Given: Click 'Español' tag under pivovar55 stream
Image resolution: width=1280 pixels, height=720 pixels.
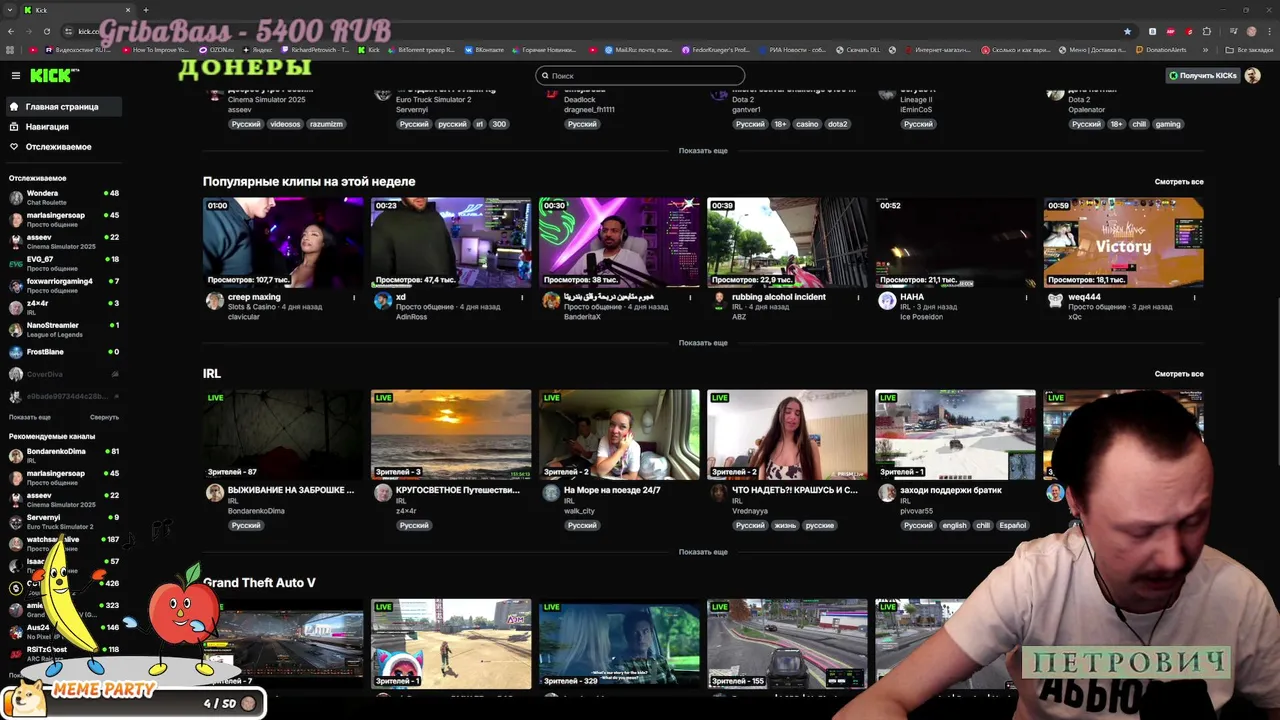Looking at the screenshot, I should coord(1012,526).
